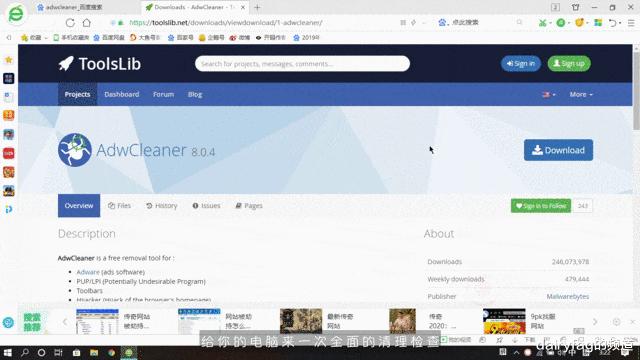Focus the ToolsLib project search field
Viewport: 640px width, 360px height.
click(x=302, y=64)
